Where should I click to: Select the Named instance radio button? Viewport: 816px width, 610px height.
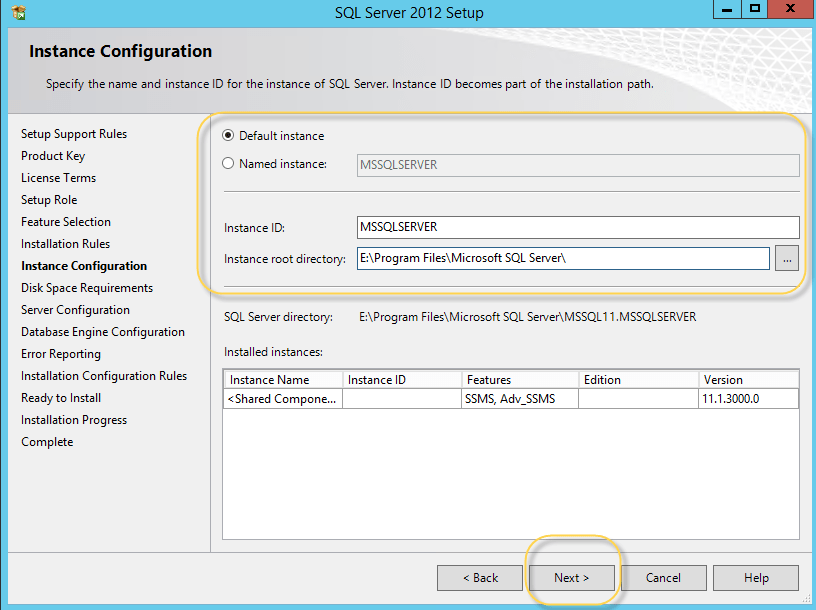(x=229, y=164)
